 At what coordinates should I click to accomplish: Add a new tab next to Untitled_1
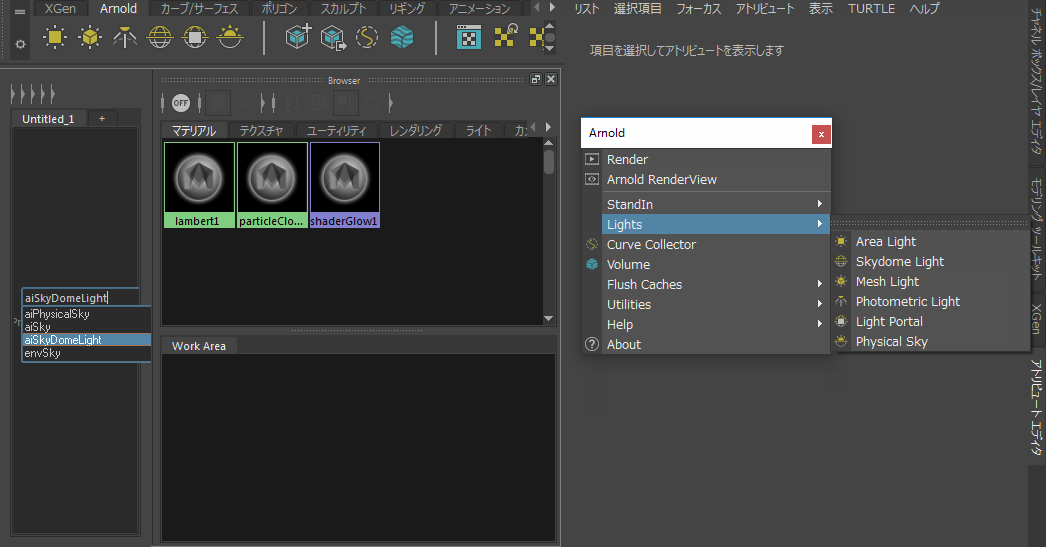click(102, 119)
